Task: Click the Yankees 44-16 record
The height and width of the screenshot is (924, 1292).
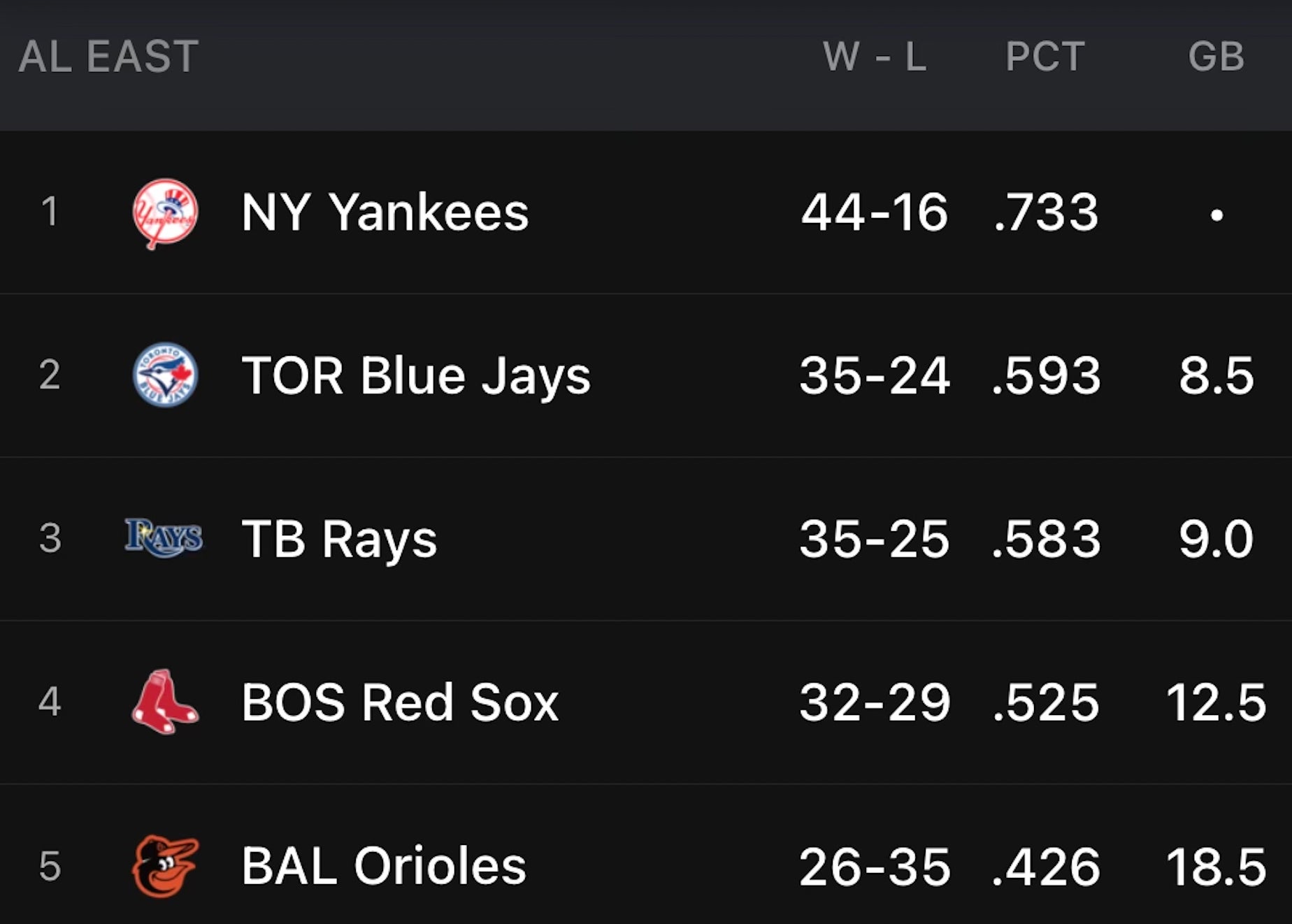Action: pyautogui.click(x=875, y=212)
